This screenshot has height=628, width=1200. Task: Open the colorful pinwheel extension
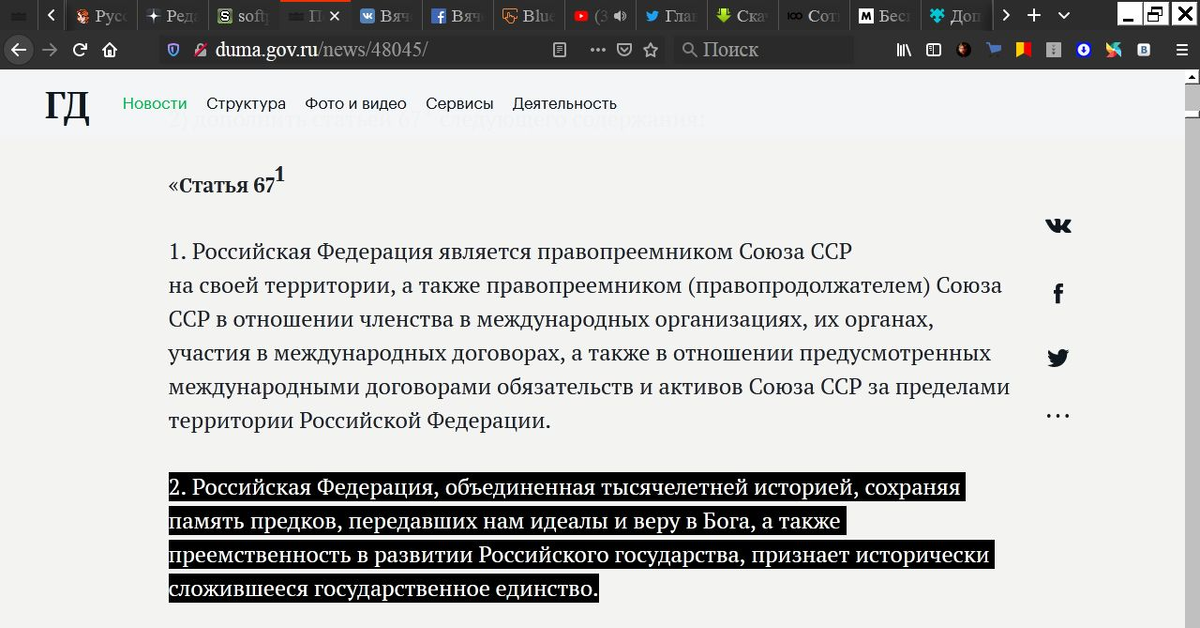[x=1114, y=49]
